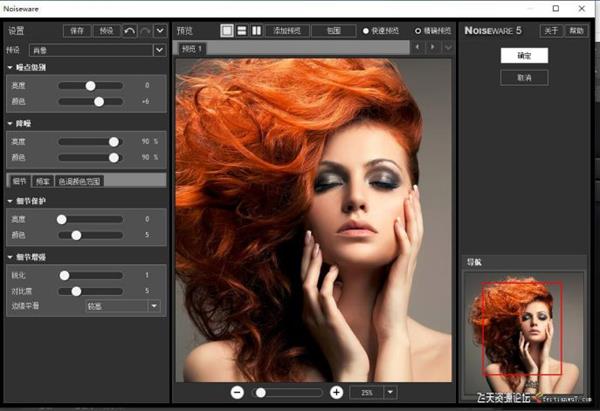The image size is (600, 411).
Task: Select the 快速预览 radio button
Action: pyautogui.click(x=366, y=31)
